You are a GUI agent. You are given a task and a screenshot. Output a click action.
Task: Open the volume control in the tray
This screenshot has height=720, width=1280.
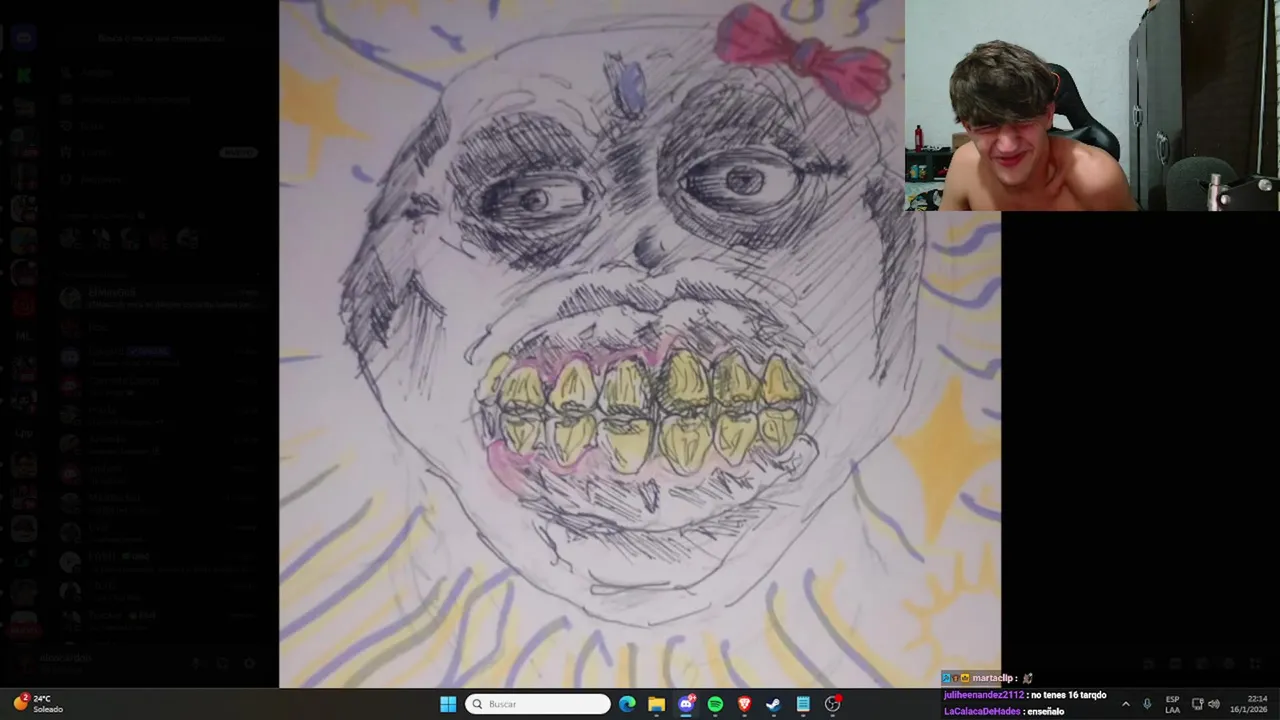1216,704
